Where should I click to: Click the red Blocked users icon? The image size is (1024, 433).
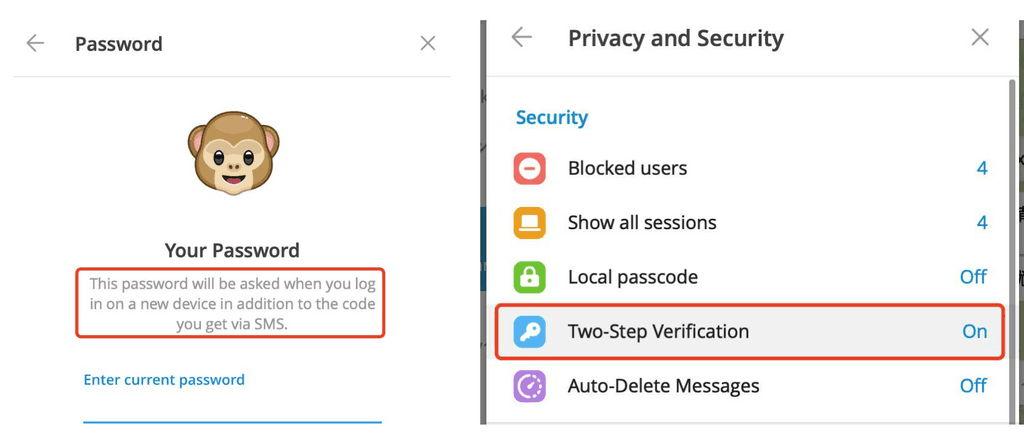pos(529,168)
